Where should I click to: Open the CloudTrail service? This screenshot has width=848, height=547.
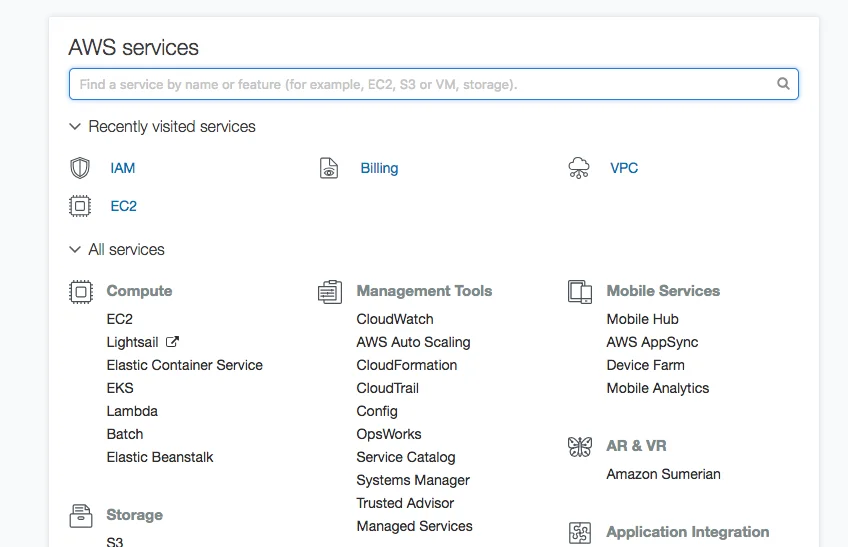(x=388, y=388)
